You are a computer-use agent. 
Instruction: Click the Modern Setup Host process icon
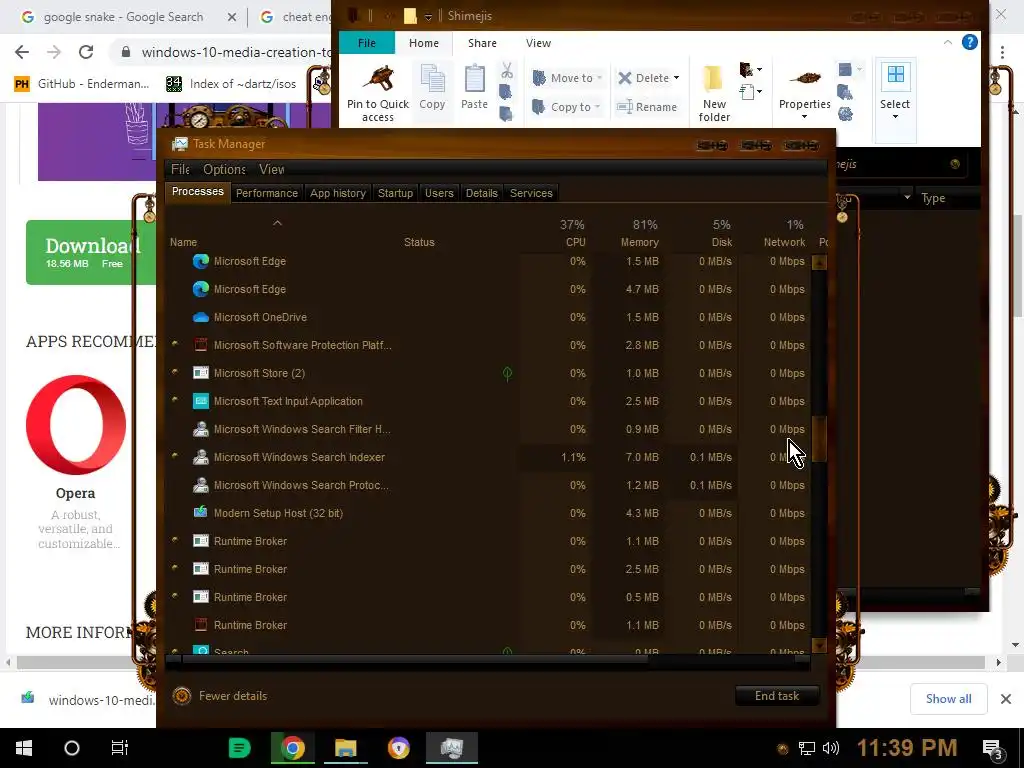click(x=200, y=513)
